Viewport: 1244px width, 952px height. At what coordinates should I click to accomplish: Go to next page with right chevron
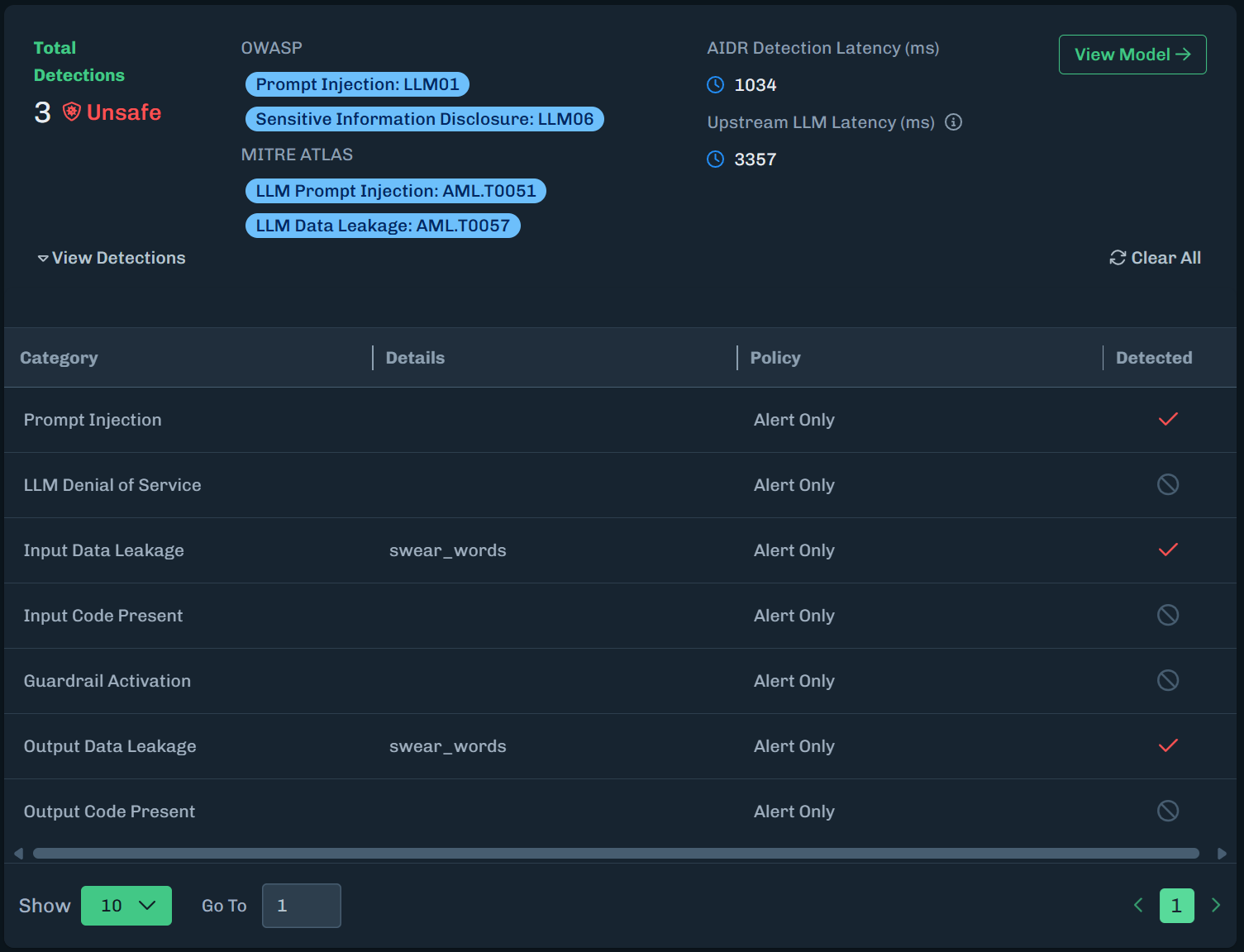(1215, 906)
